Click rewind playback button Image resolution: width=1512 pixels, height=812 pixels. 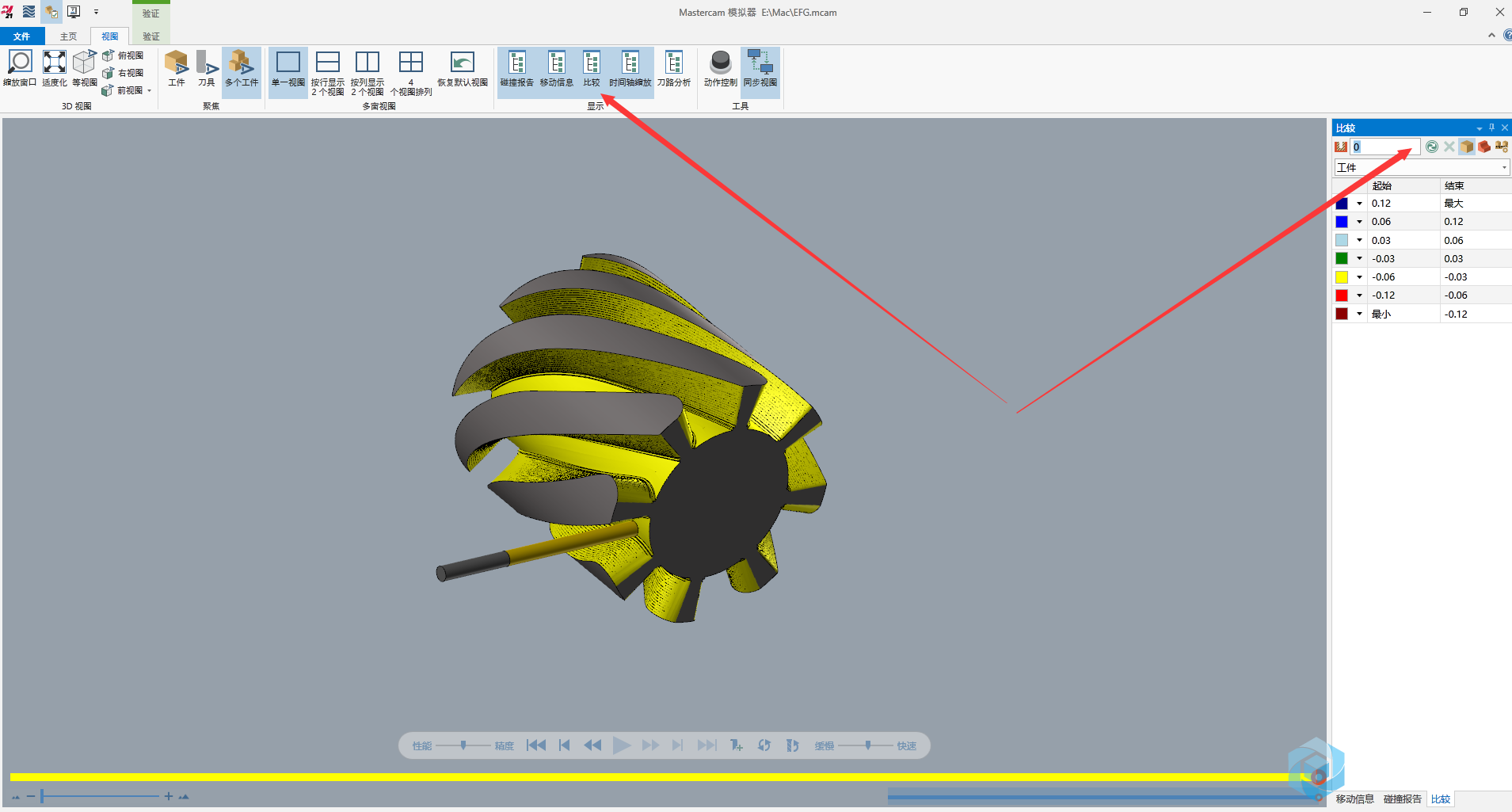pyautogui.click(x=592, y=745)
